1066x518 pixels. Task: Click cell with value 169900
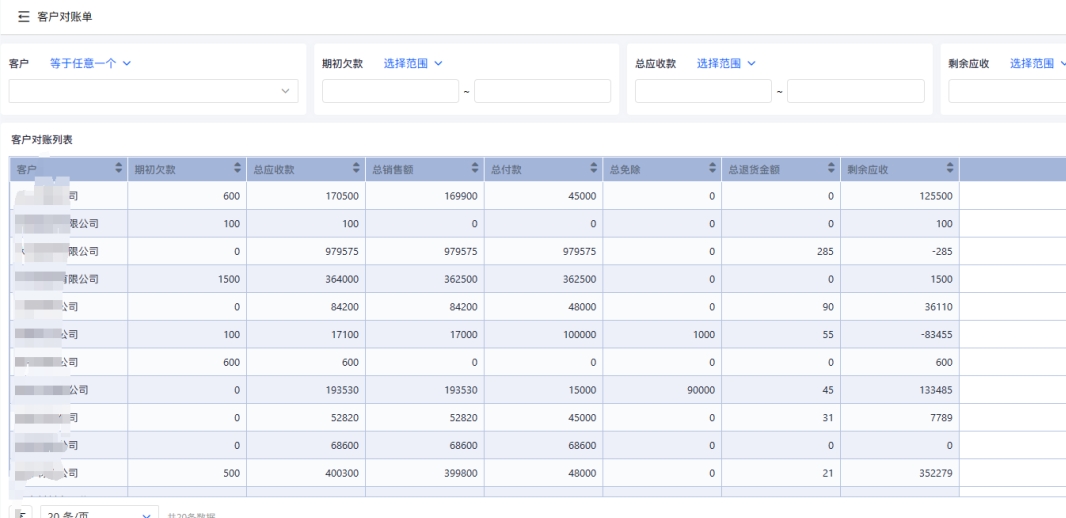[424, 196]
